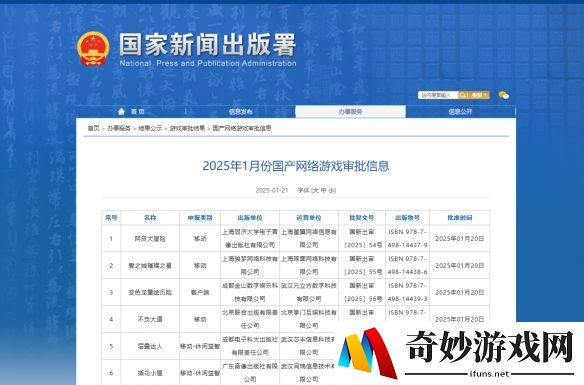Screen dimensions: 584x385
Task: Set font size to 小
Action: pos(331,190)
